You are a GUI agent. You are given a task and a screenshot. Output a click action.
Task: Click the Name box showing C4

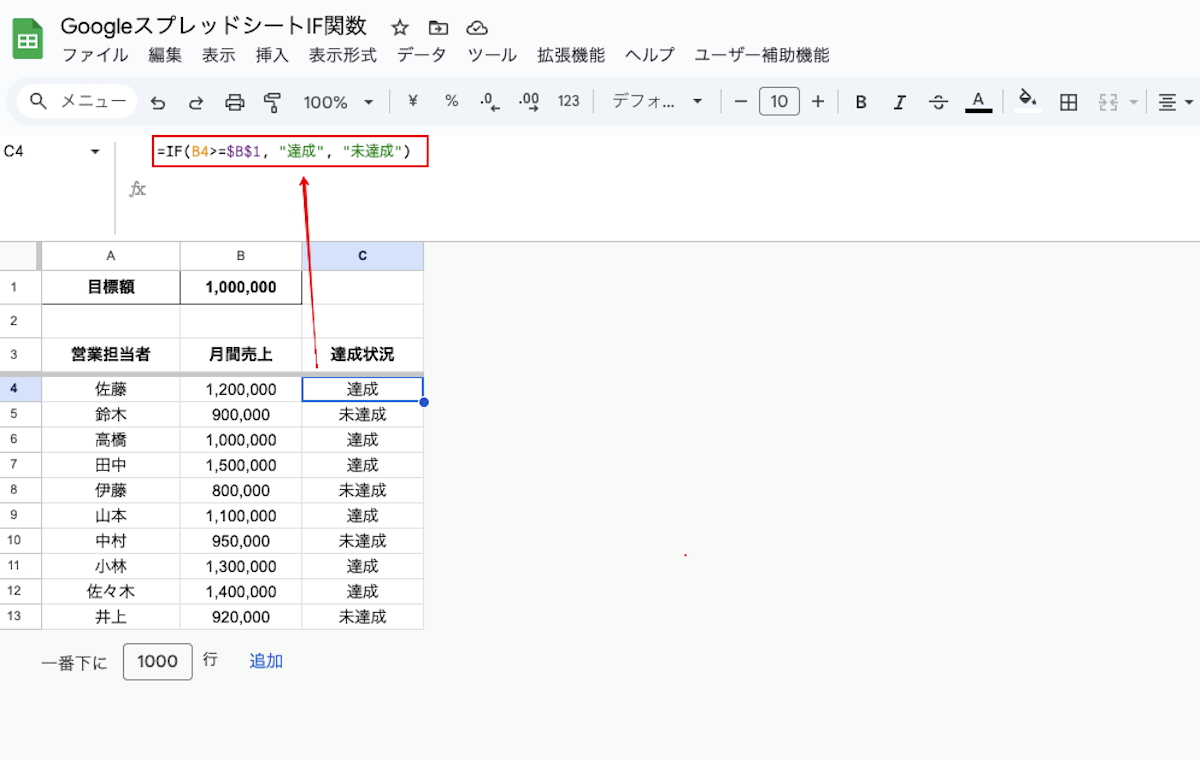pyautogui.click(x=45, y=151)
